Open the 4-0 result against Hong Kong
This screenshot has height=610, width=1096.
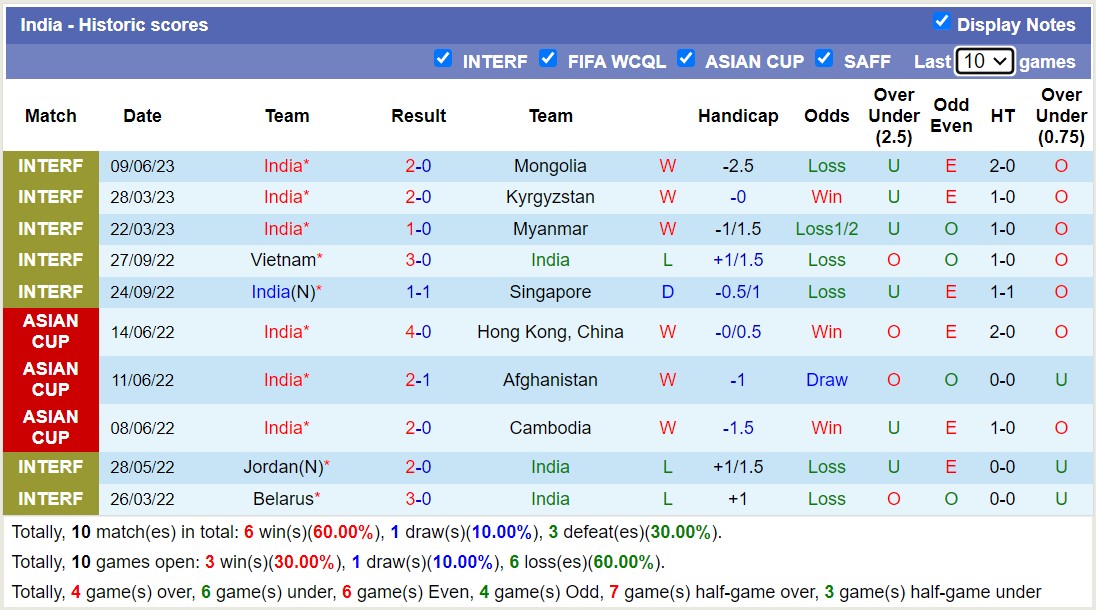pos(418,332)
